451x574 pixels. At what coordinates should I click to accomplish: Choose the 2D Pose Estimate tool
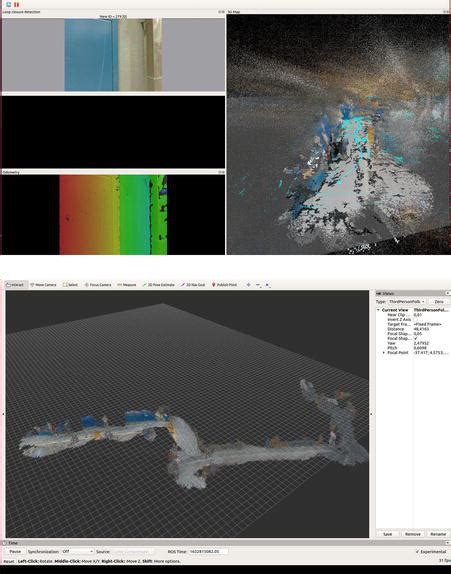click(159, 285)
